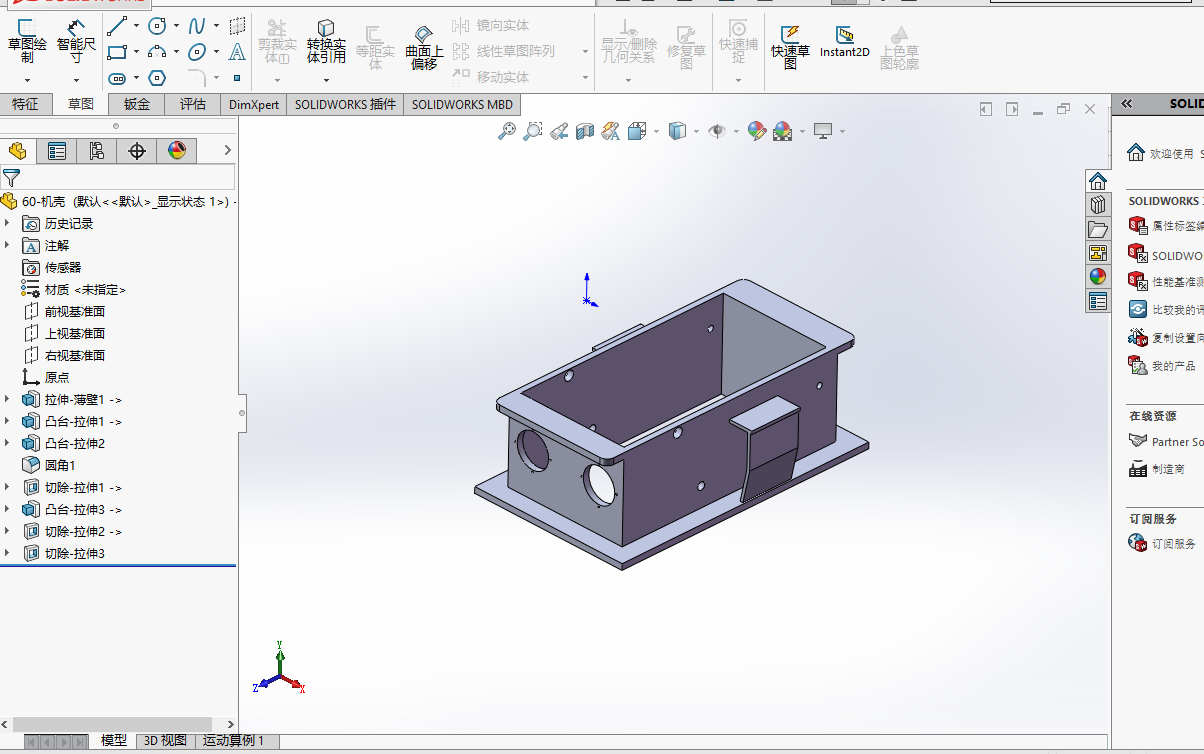Select the Arc sketch tool
This screenshot has height=754, width=1204.
coord(157,52)
